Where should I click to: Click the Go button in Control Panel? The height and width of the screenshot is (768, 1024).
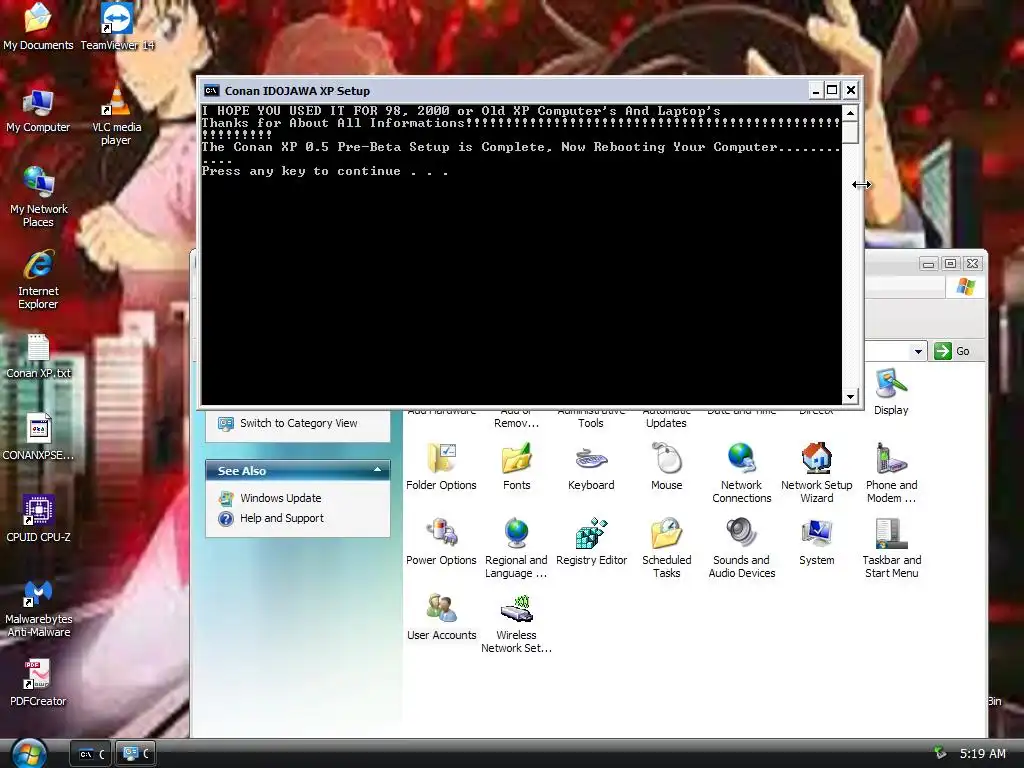point(952,351)
